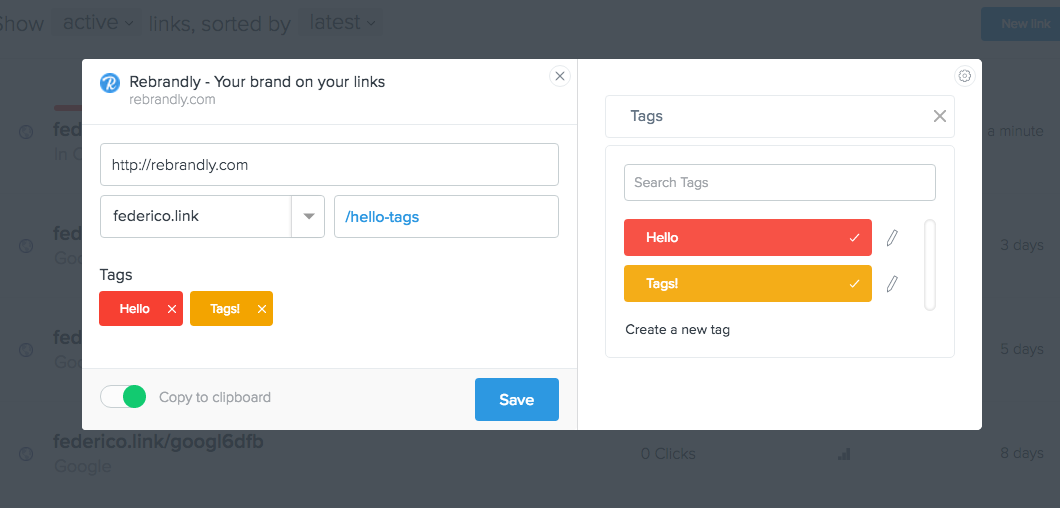Click the title Rebrandly - Your brand on your links
Viewport: 1060px width, 508px height.
pyautogui.click(x=257, y=82)
